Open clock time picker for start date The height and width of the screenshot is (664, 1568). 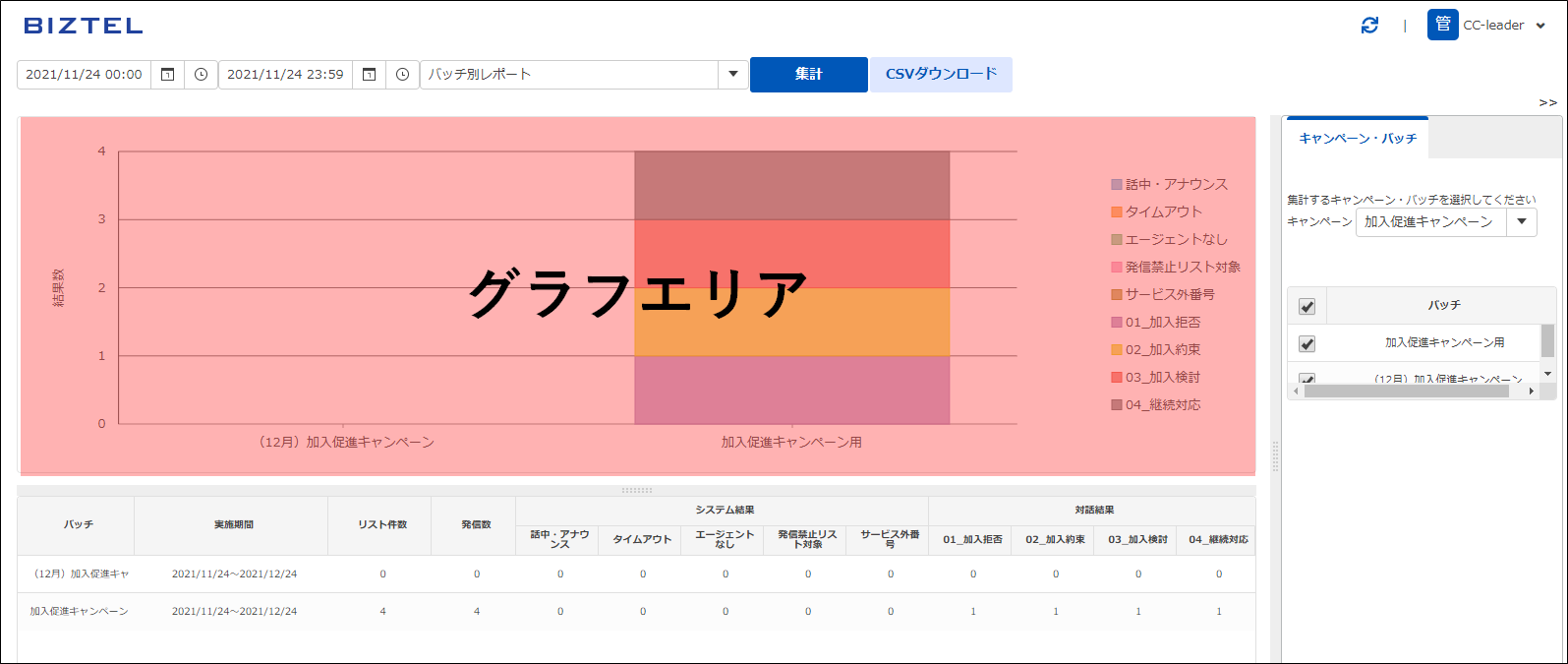201,75
